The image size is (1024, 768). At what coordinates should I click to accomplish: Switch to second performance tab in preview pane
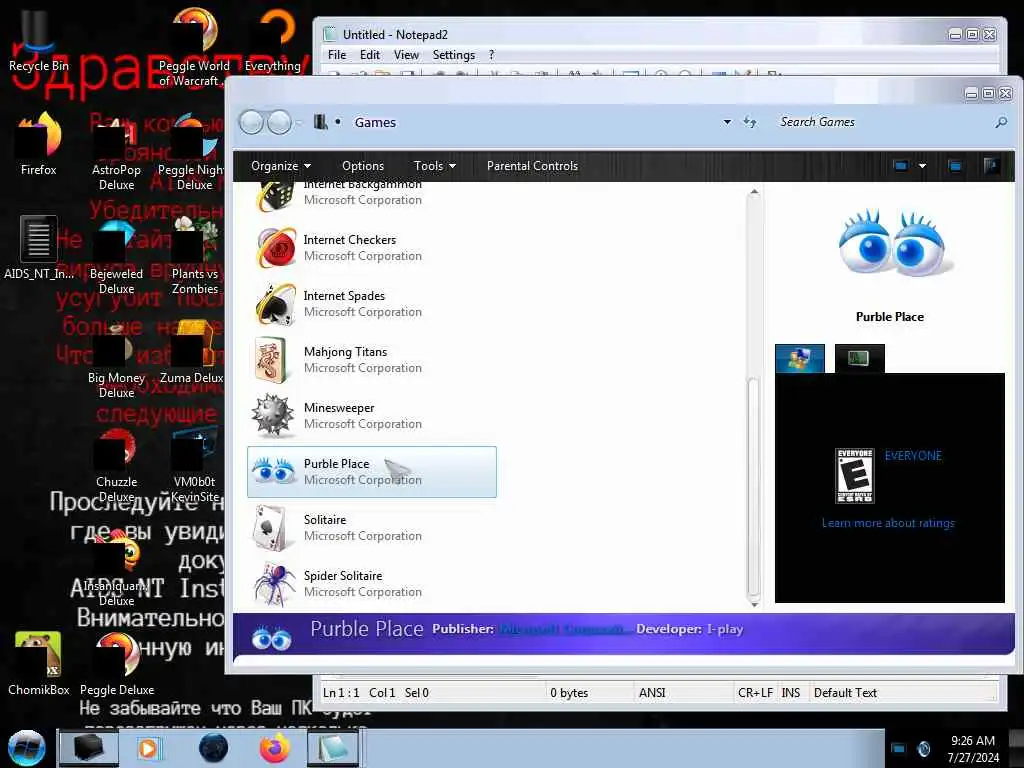pyautogui.click(x=859, y=359)
